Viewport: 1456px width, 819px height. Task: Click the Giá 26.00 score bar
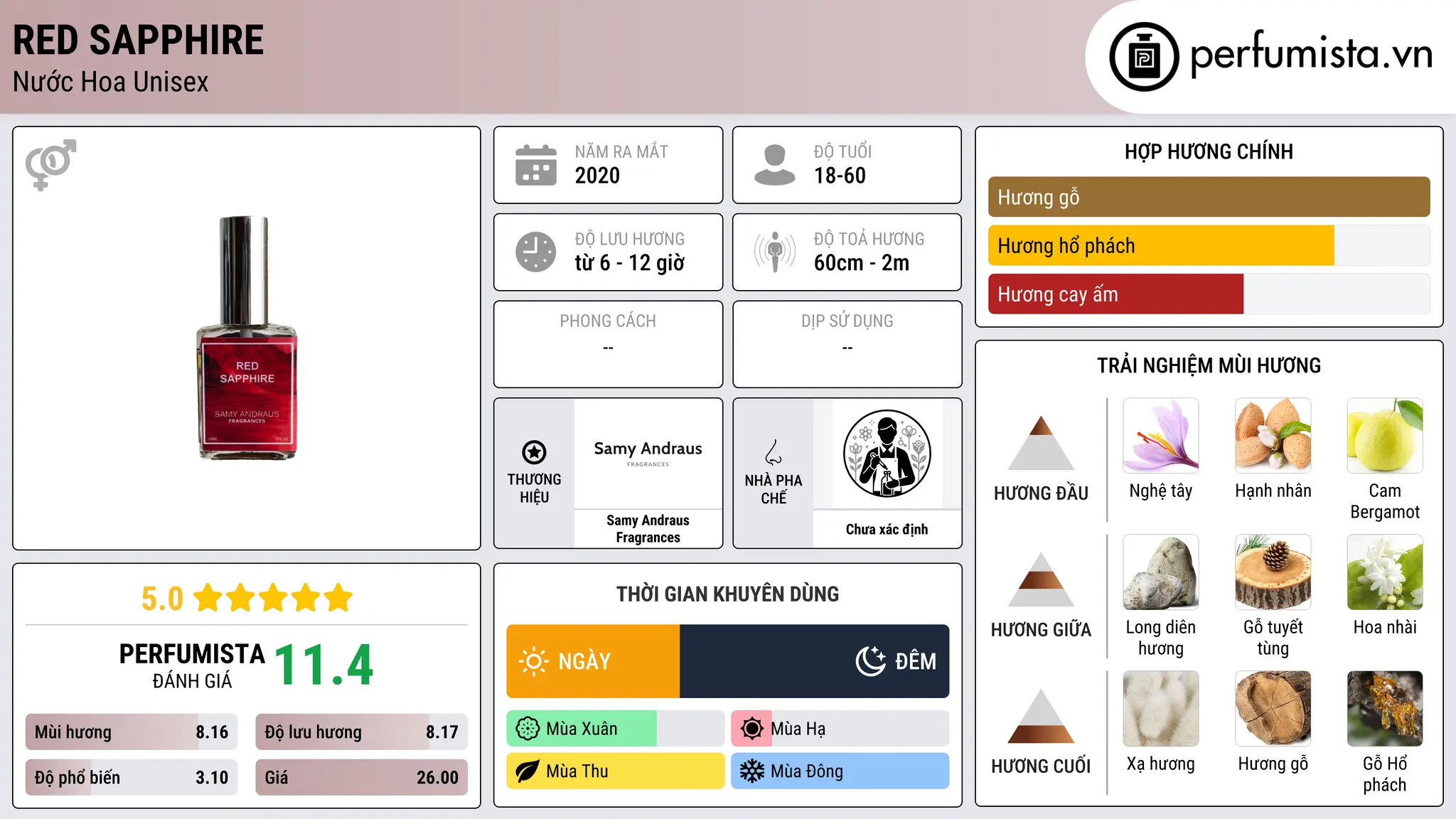[361, 777]
